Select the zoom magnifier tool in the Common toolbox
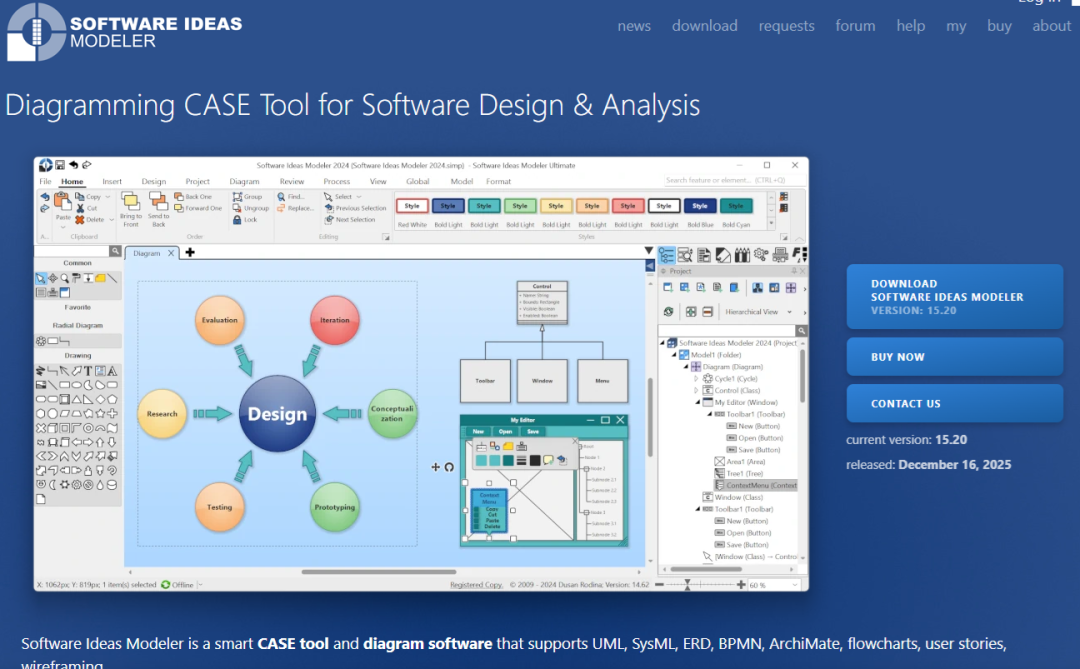 click(64, 278)
